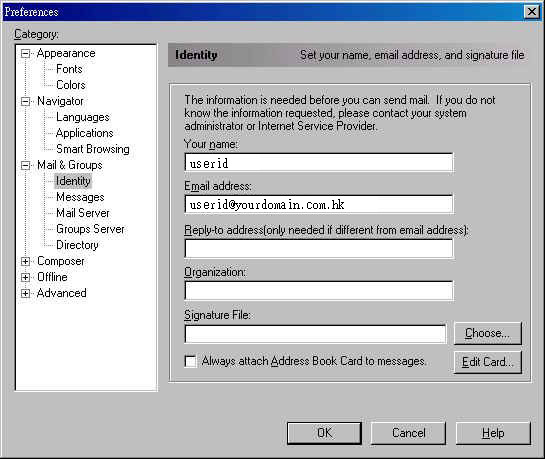Select the Mail Server category
Screen dimensions: 545x459
(x=83, y=213)
